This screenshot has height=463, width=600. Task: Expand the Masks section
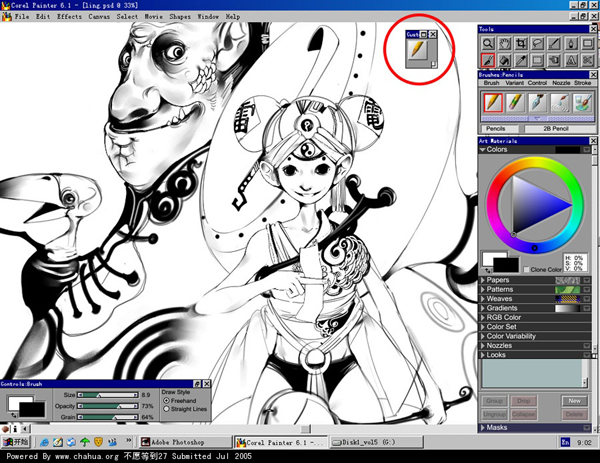click(x=483, y=427)
